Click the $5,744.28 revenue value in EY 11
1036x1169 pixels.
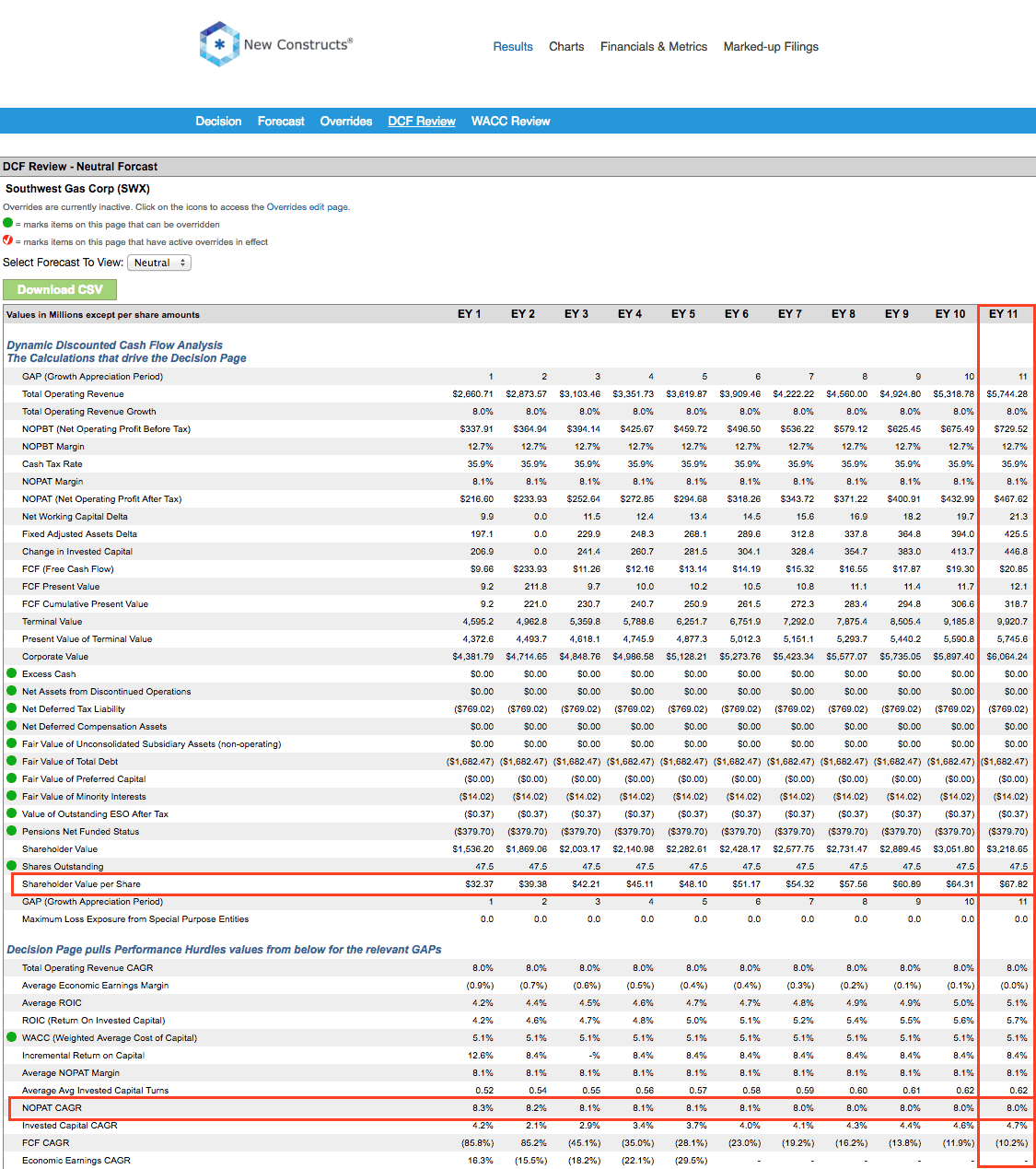pos(1007,393)
